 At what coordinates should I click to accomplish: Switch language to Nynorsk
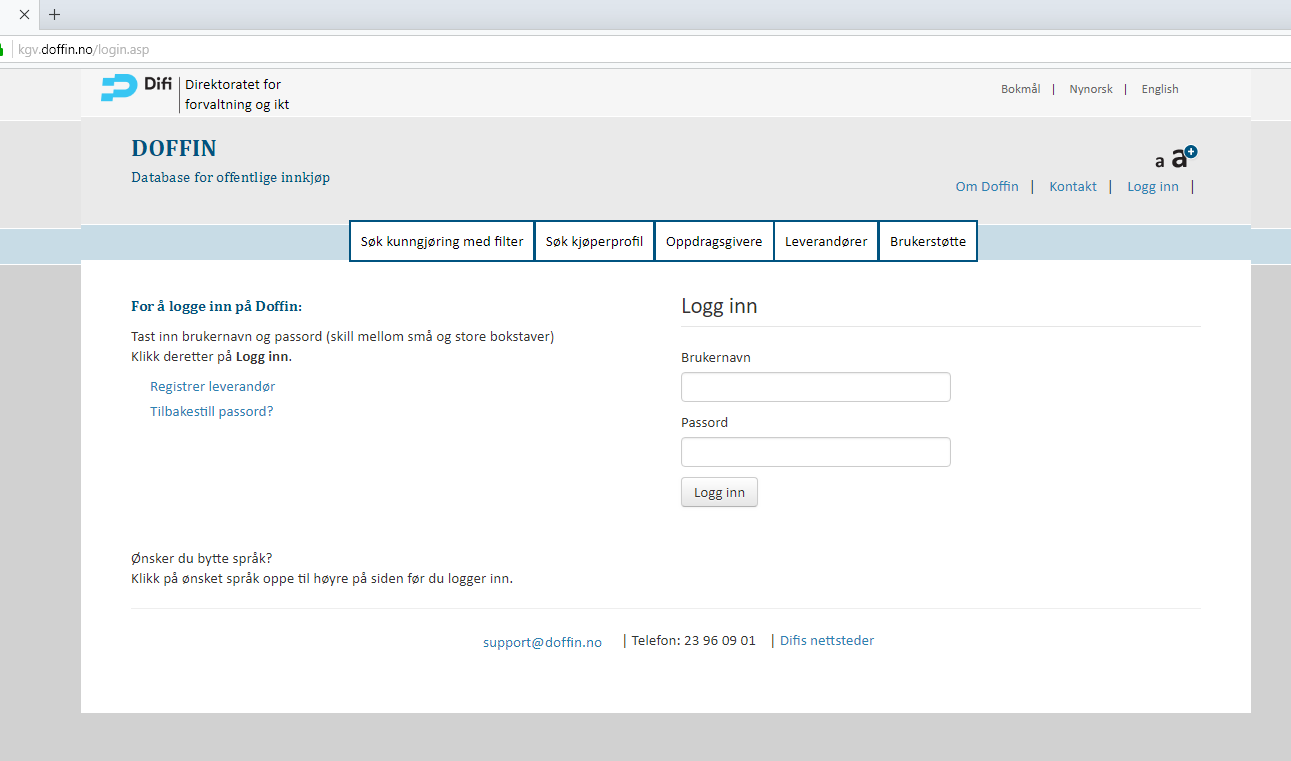tap(1091, 89)
